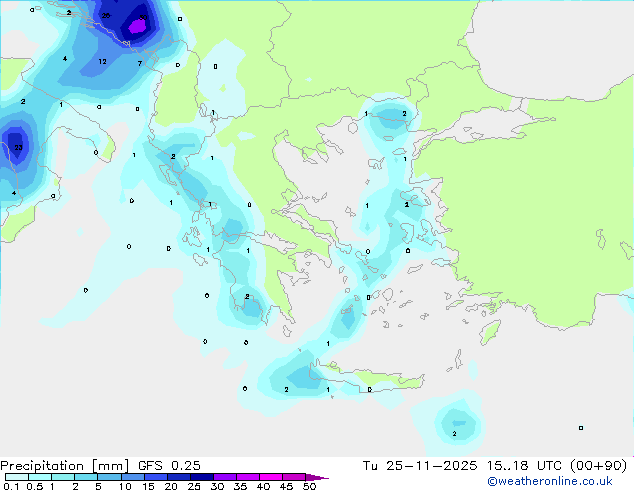Viewport: 634px width, 490px height.
Task: Select the 2–5 mm legend color swatch
Action: click(x=86, y=477)
